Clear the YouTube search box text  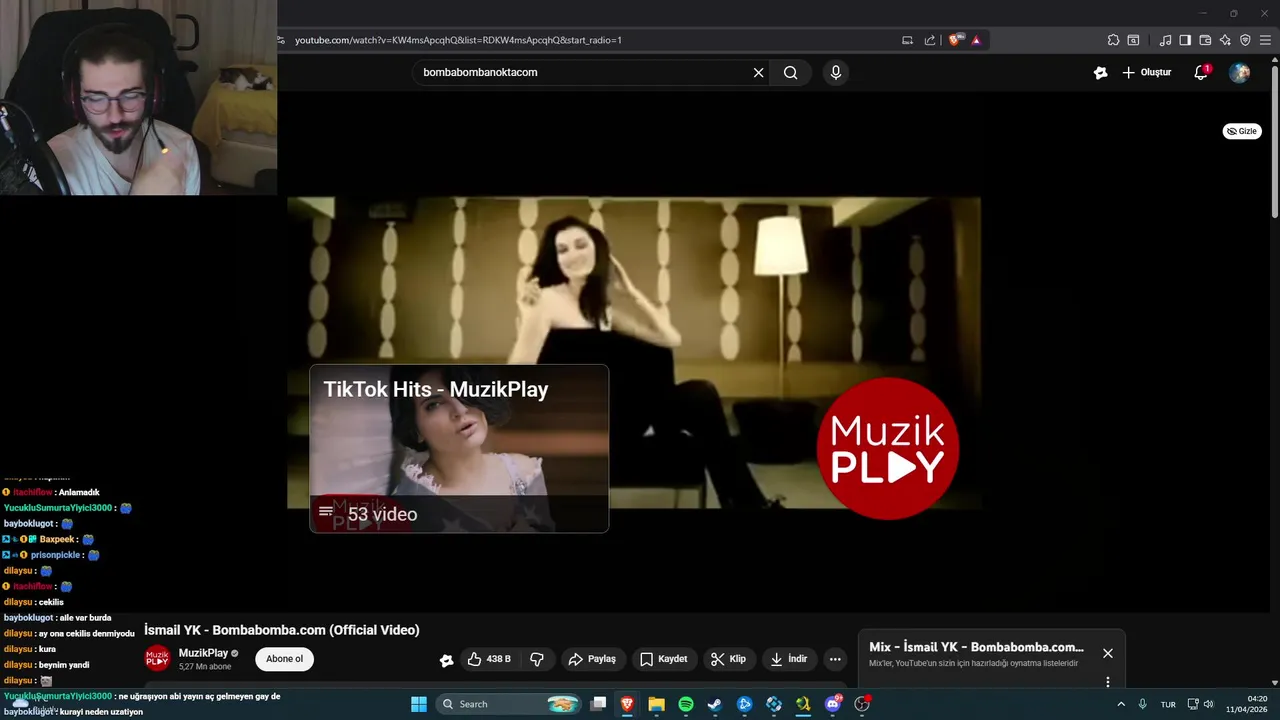tap(758, 72)
